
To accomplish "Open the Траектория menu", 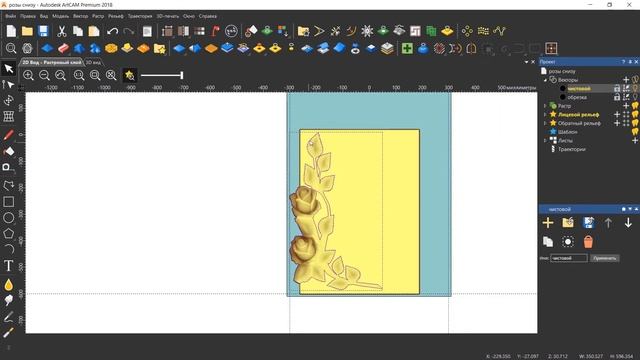I will 140,16.
